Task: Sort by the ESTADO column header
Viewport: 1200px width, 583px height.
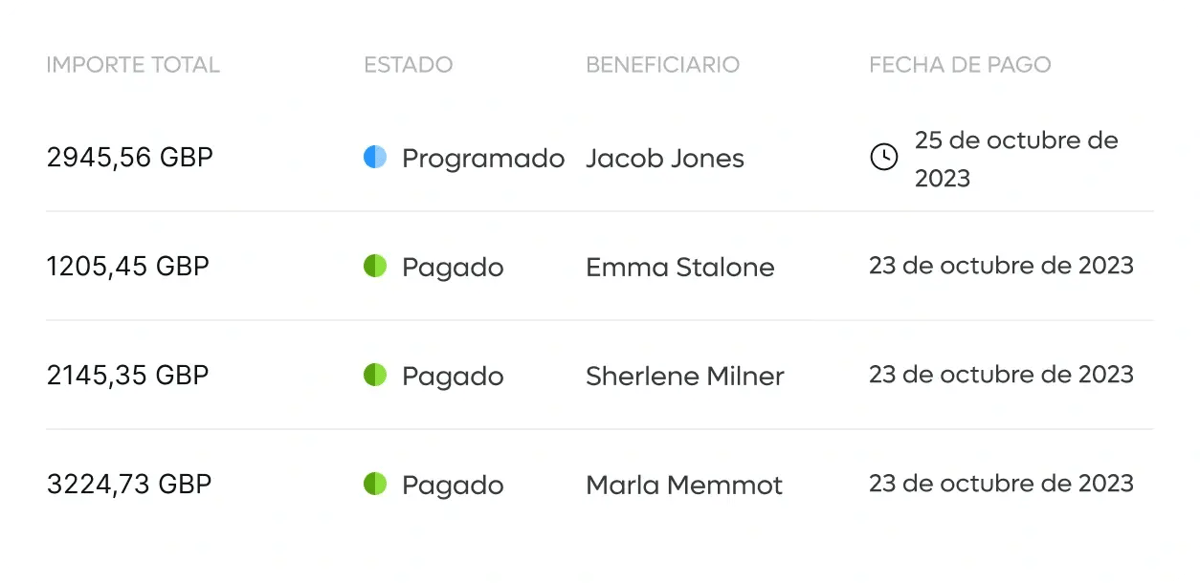Action: (408, 65)
